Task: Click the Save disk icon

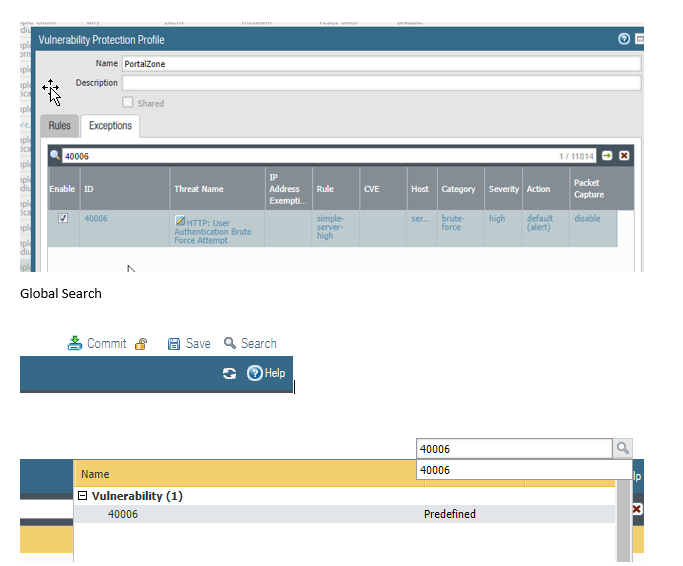Action: 174,344
